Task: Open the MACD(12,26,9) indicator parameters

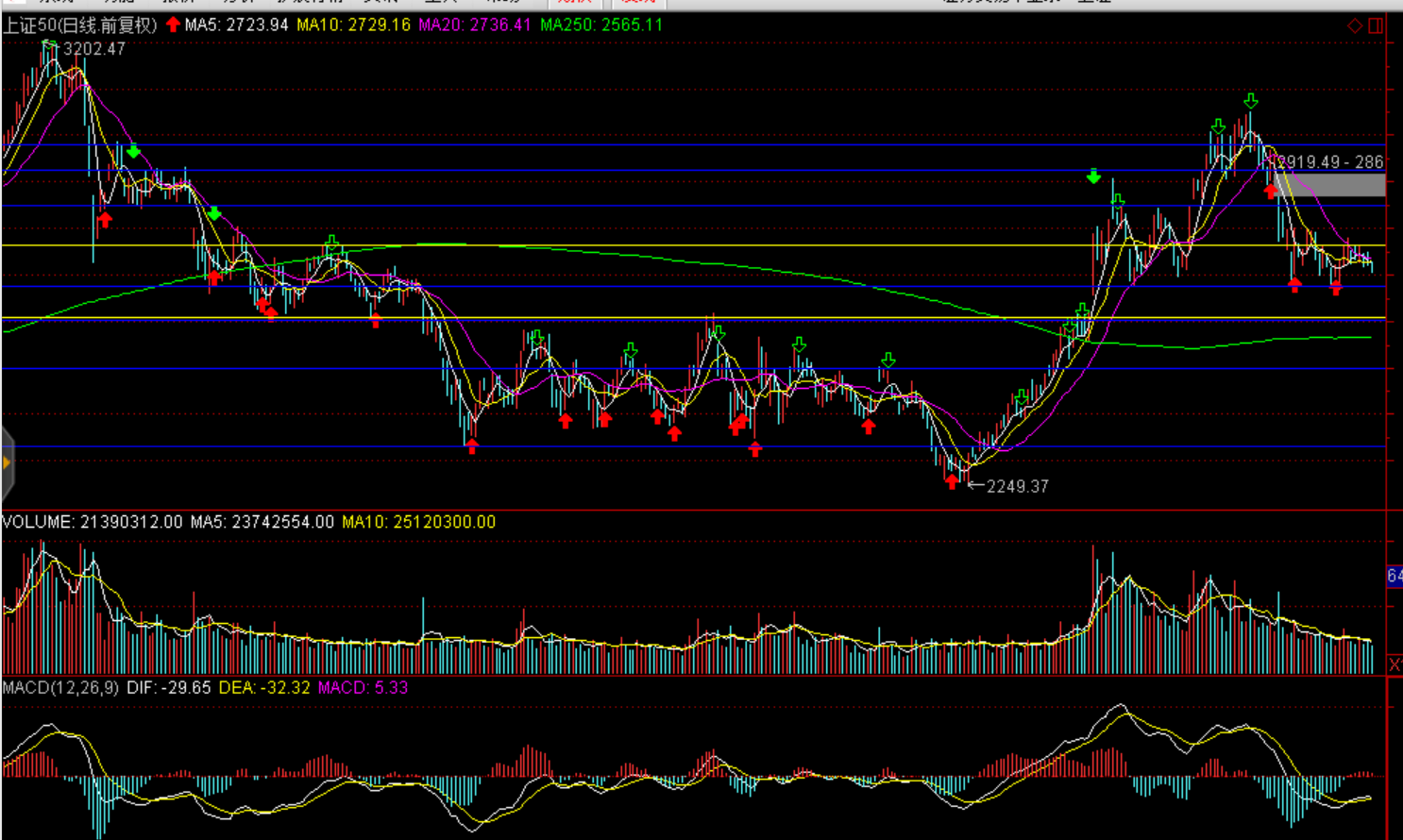Action: click(61, 688)
